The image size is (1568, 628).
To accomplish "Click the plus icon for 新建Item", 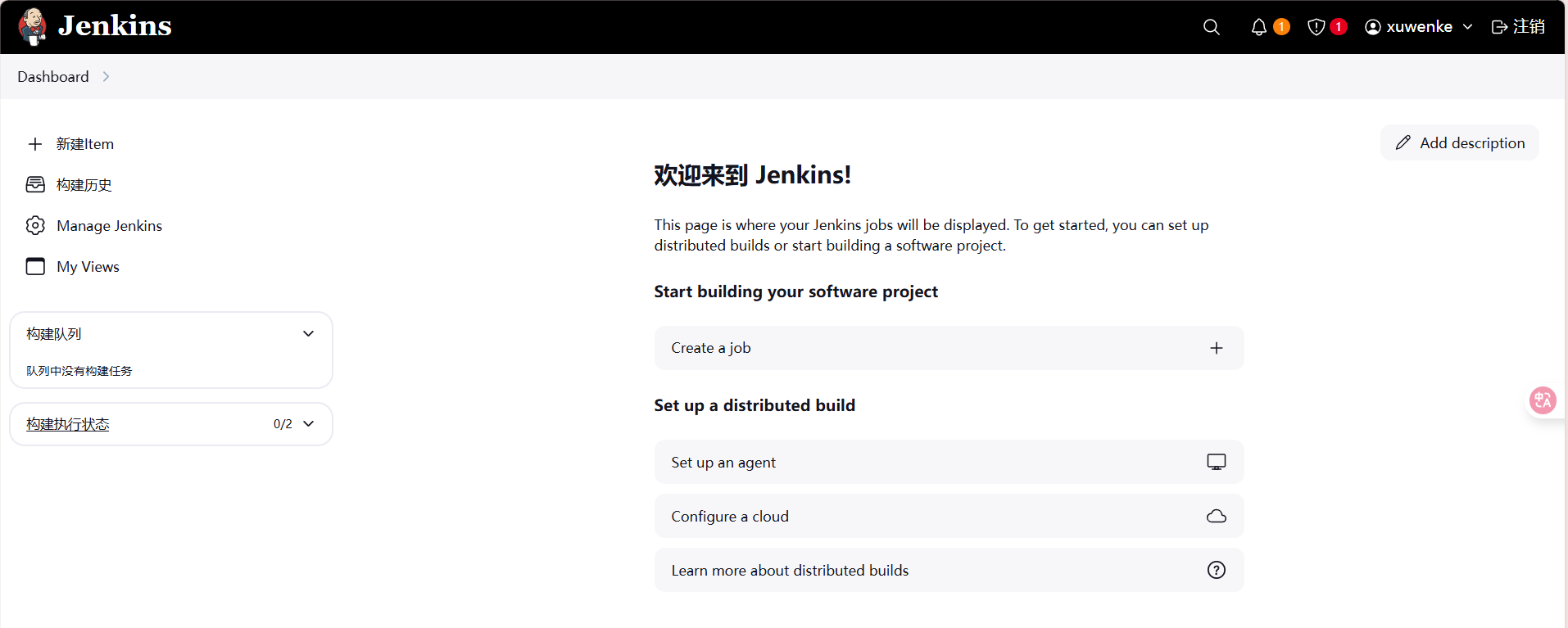I will click(x=35, y=144).
